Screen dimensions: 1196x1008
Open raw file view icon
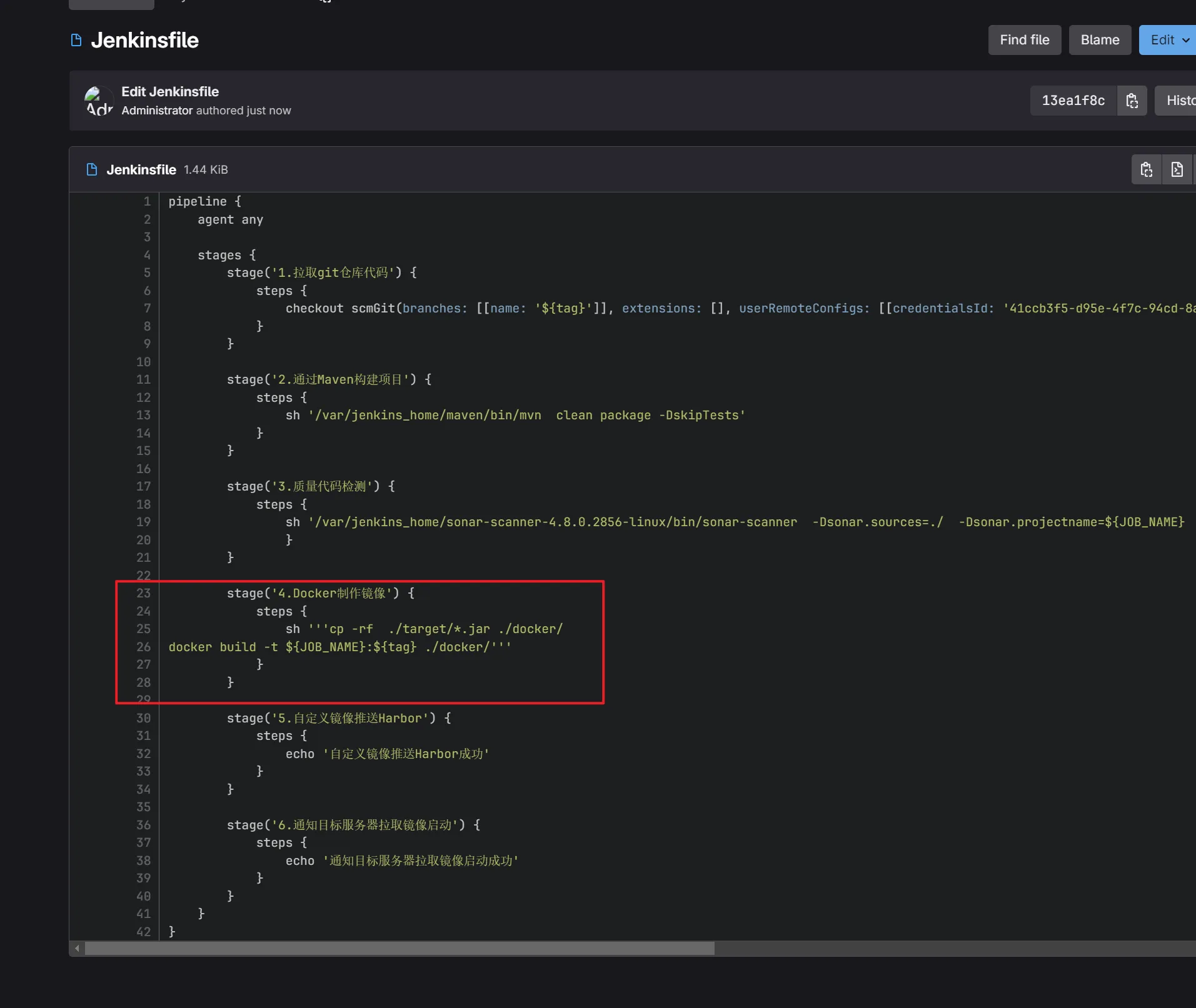point(1177,169)
